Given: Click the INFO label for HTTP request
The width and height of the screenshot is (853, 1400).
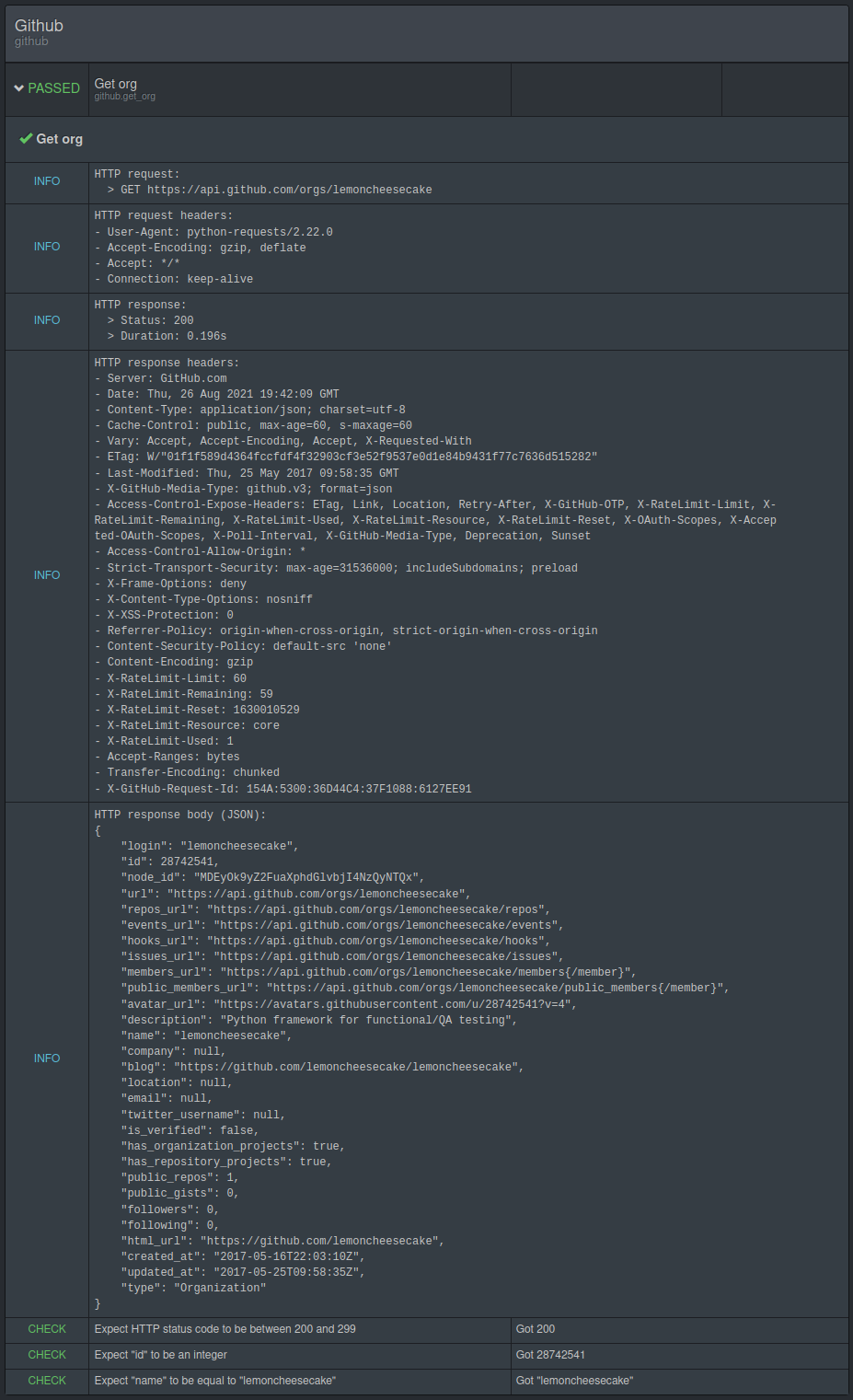Looking at the screenshot, I should [47, 181].
